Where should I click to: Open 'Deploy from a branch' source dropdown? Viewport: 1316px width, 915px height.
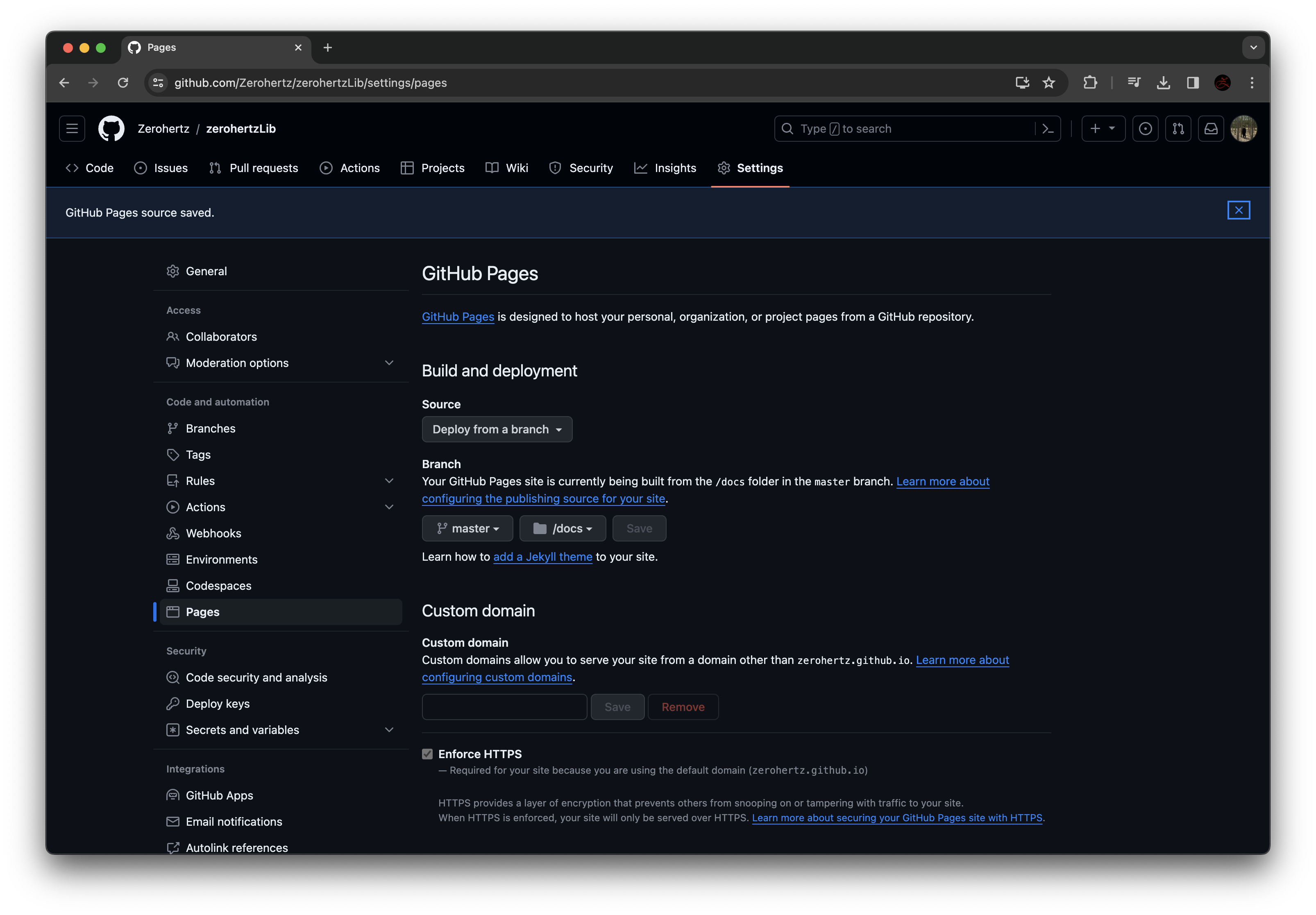497,429
